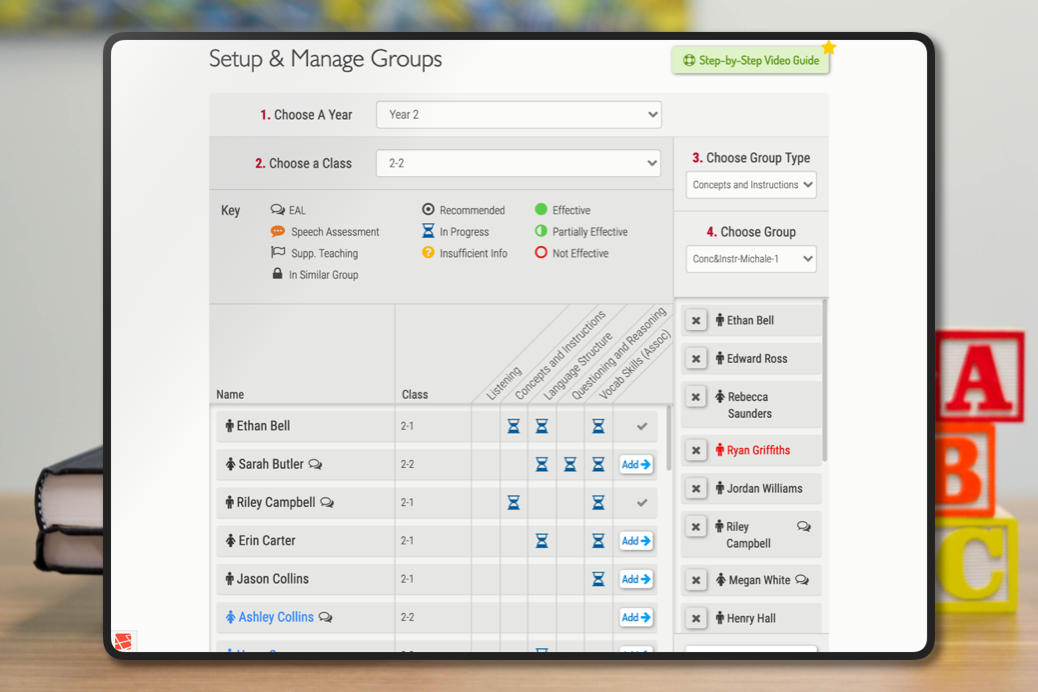
Task: Add Sarah Butler to the group
Action: pyautogui.click(x=636, y=465)
